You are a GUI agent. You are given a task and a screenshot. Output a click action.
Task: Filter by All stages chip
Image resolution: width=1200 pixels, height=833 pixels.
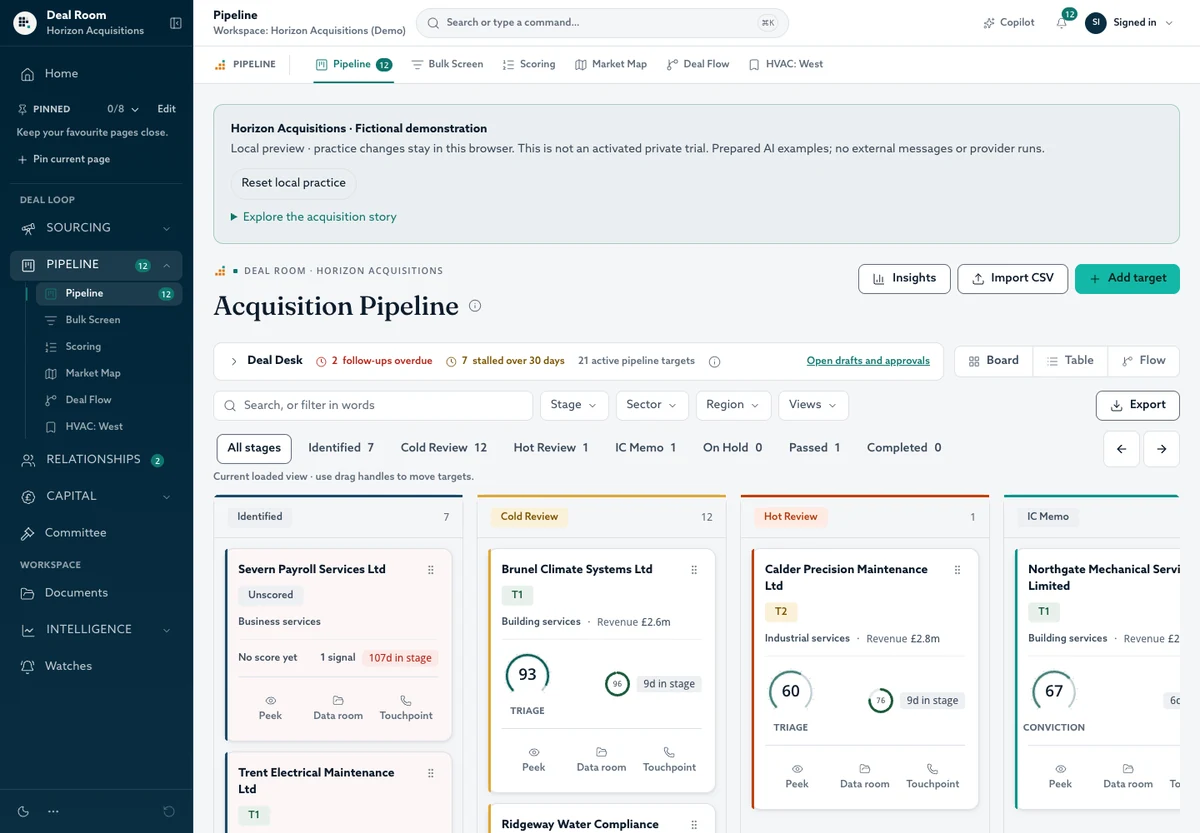tap(254, 448)
